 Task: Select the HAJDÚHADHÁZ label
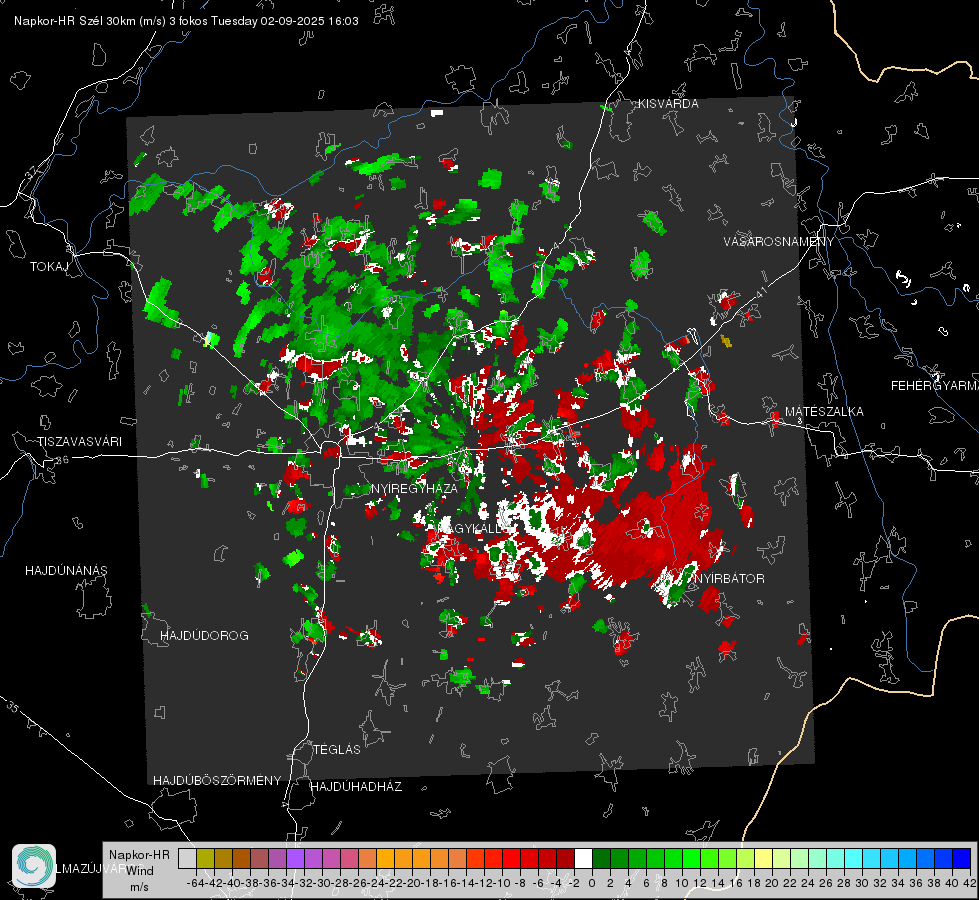pos(356,786)
